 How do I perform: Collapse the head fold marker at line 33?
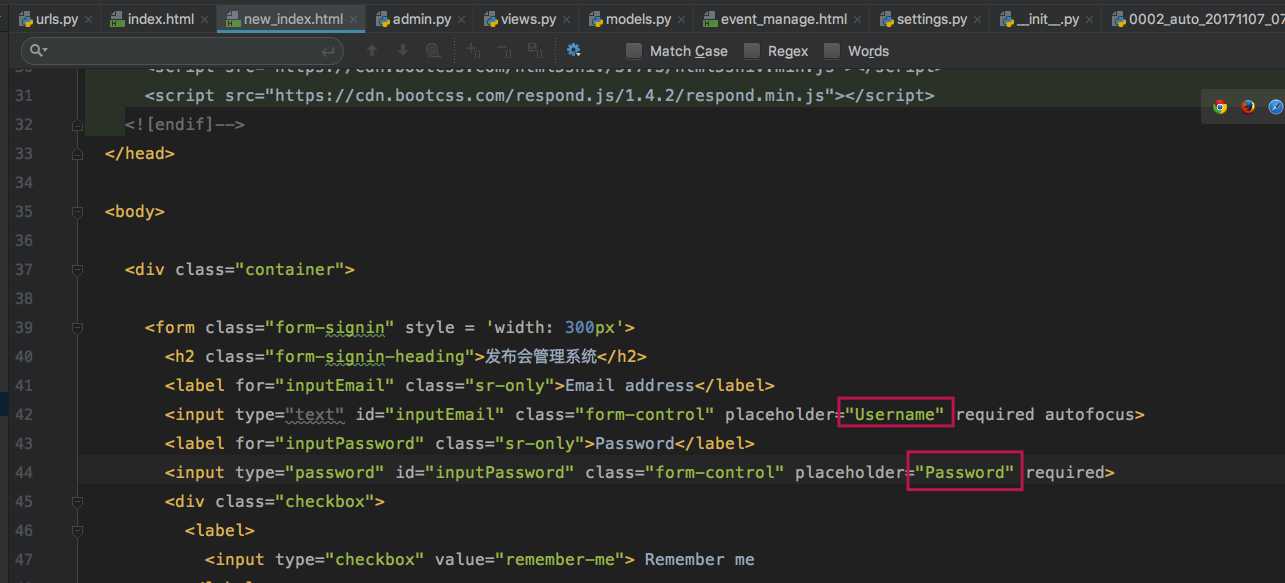tap(77, 154)
